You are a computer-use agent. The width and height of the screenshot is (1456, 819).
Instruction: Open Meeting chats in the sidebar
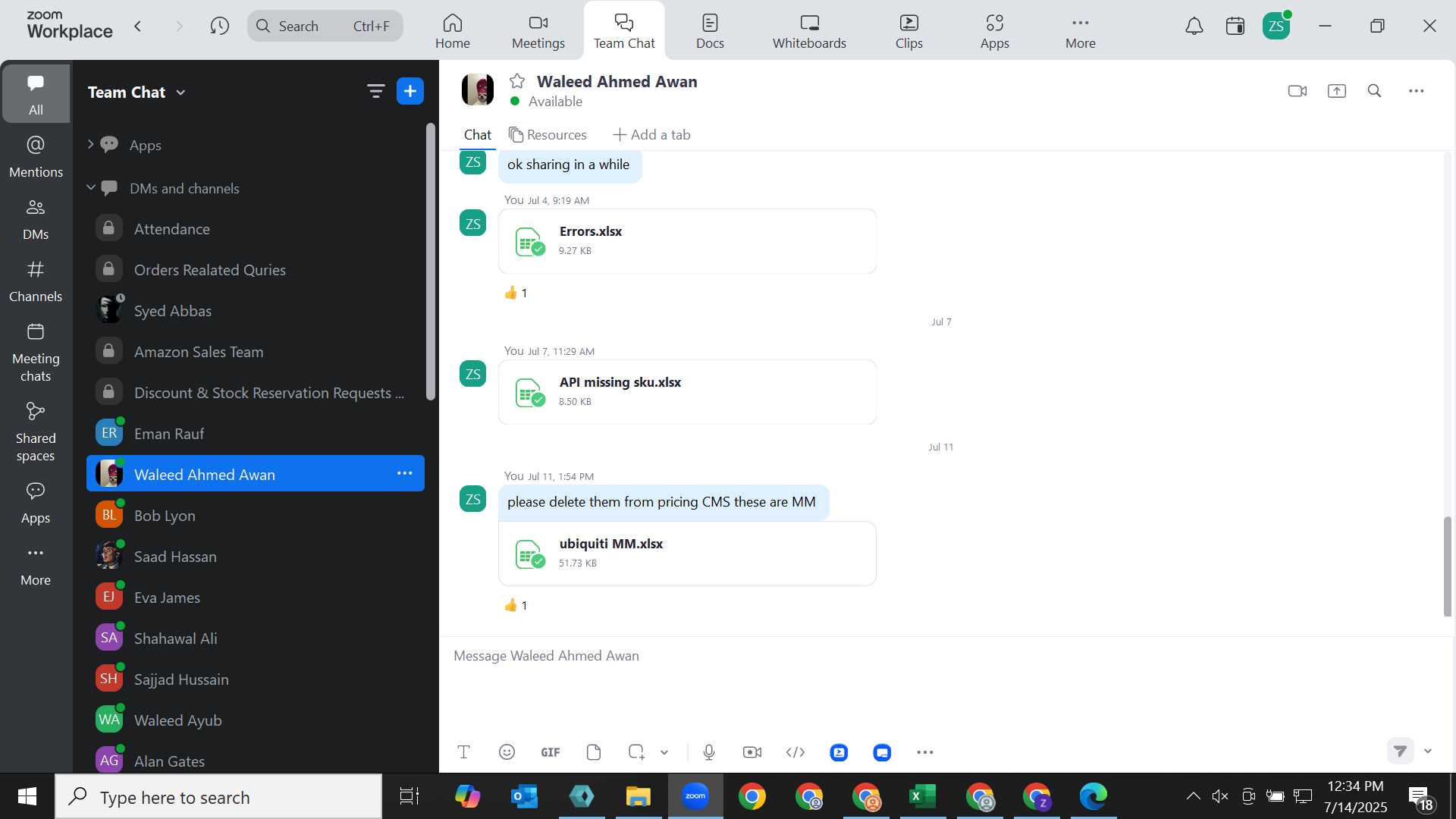pyautogui.click(x=36, y=353)
